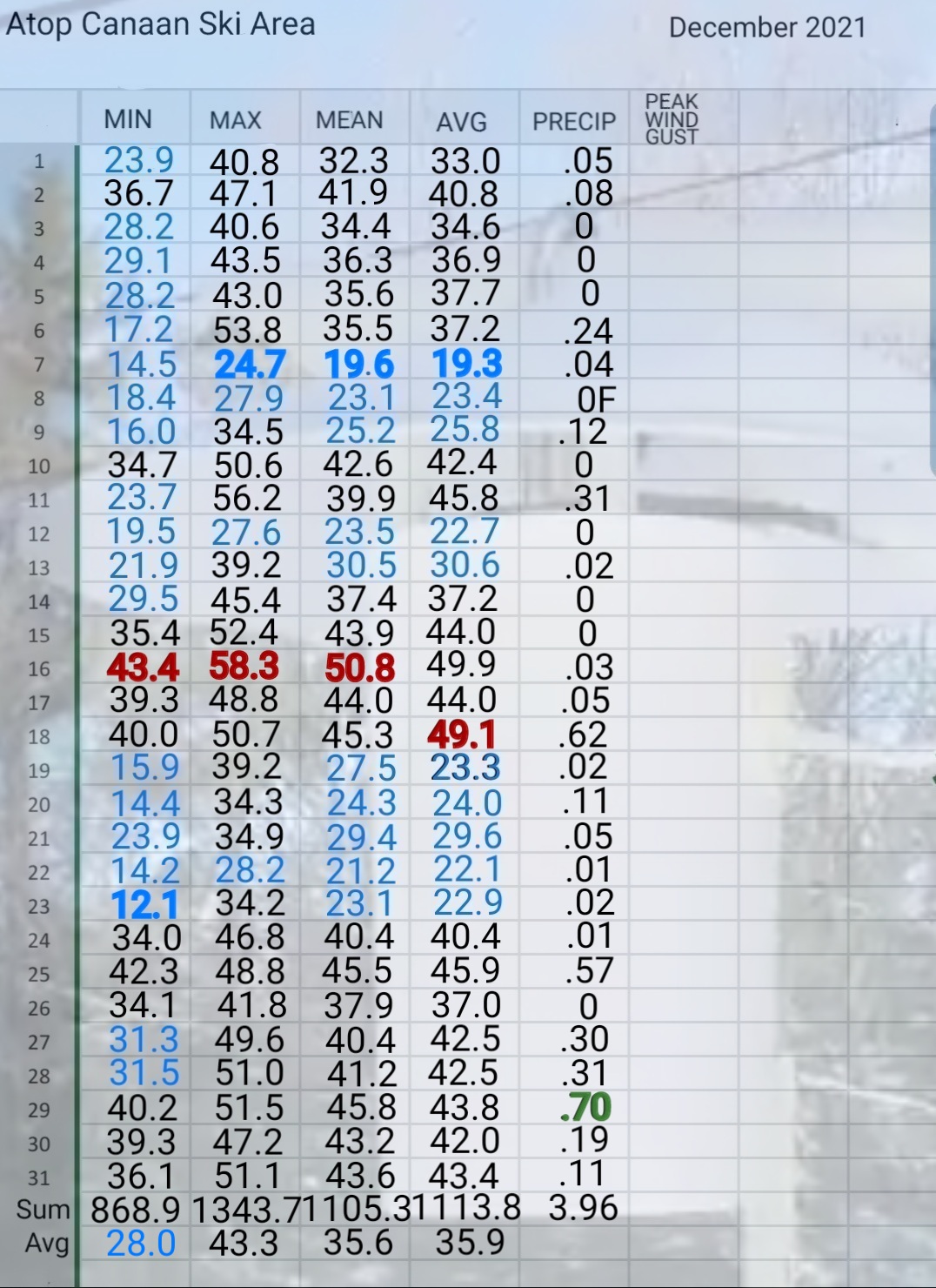Click min cell 34.0 in row 24
936x1288 pixels.
147,938
